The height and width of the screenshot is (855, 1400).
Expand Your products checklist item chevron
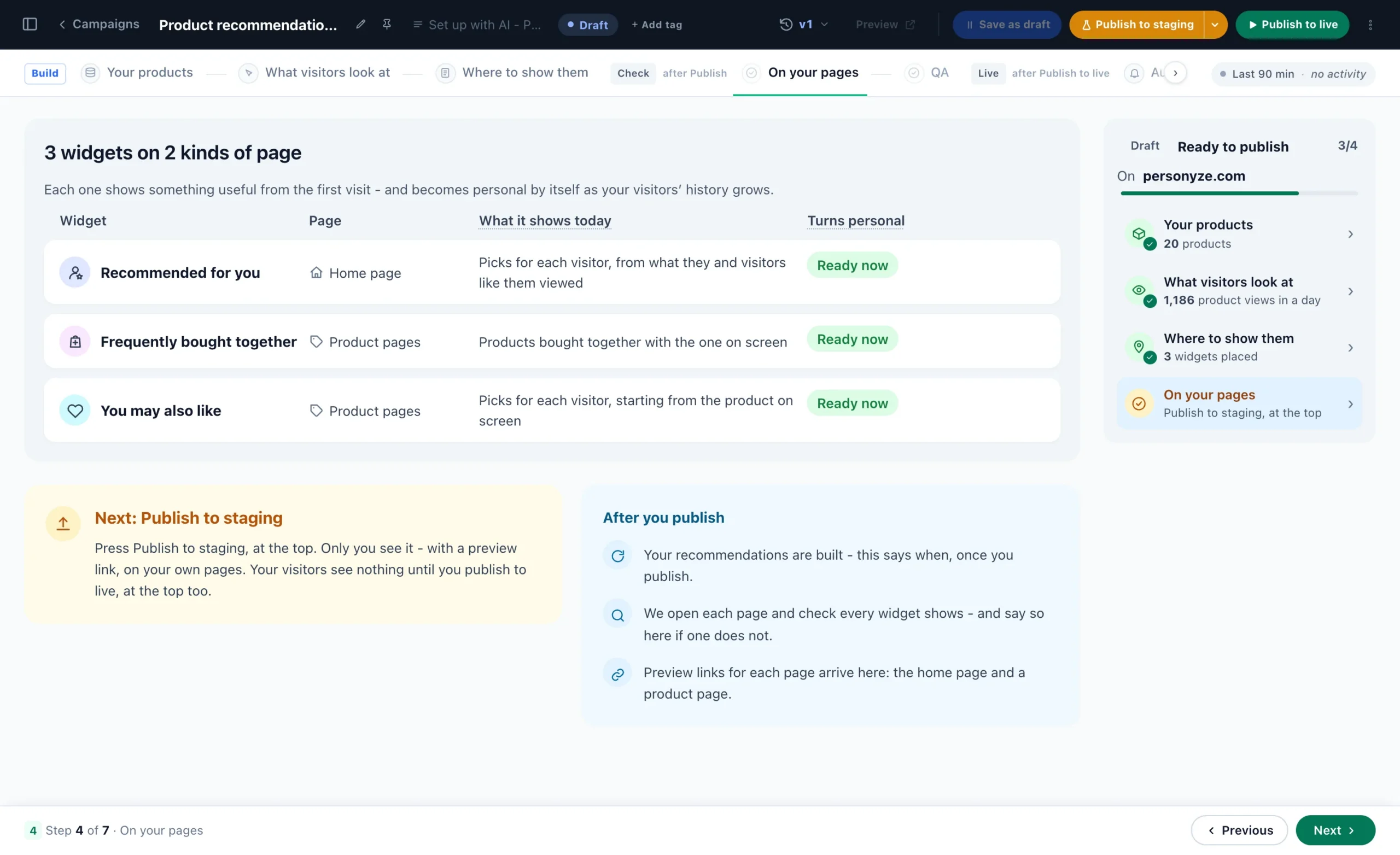tap(1351, 234)
